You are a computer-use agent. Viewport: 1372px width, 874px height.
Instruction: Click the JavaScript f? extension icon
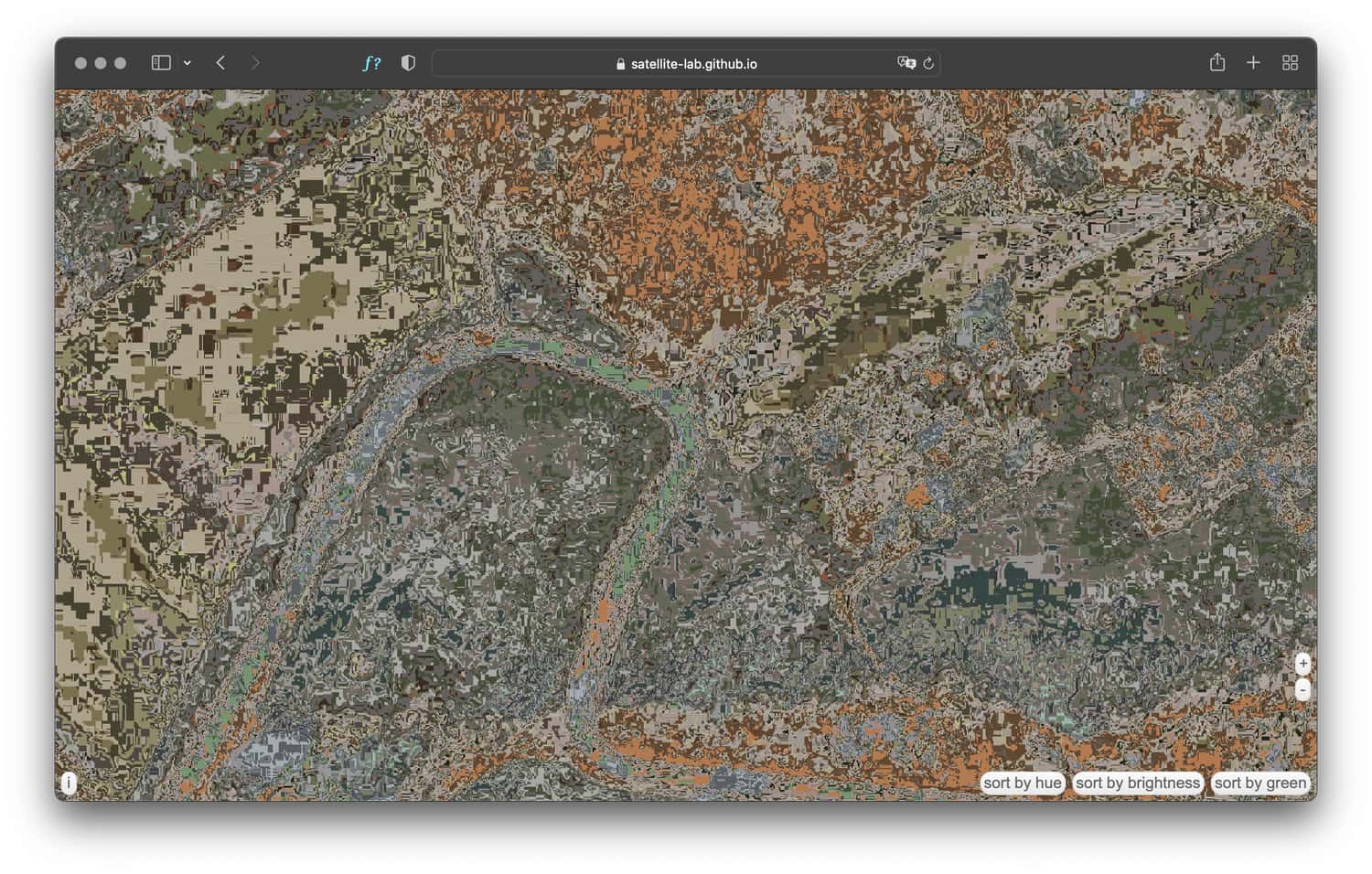371,62
